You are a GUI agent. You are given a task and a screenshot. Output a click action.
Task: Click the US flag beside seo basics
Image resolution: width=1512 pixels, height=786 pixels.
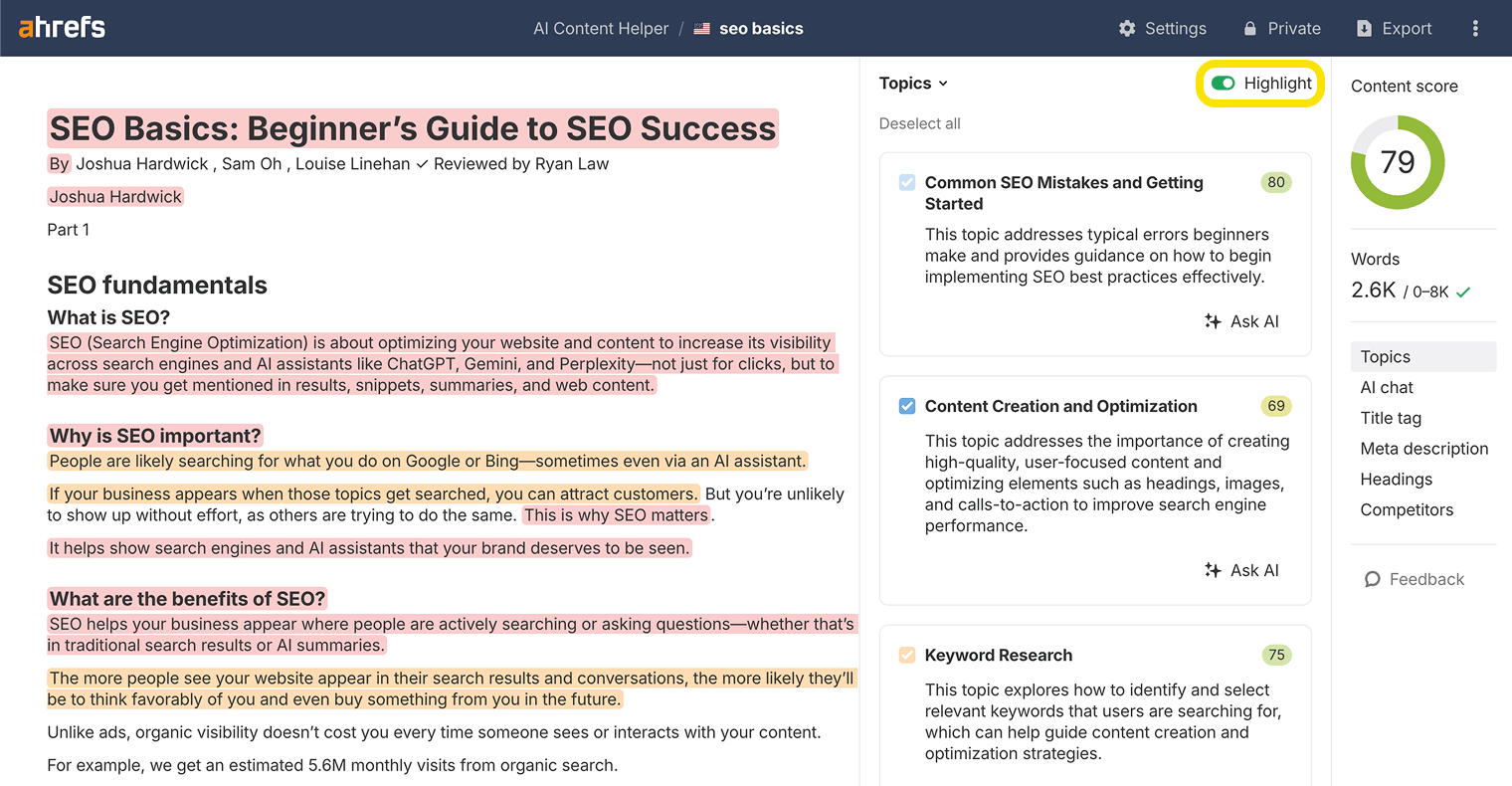tap(701, 28)
